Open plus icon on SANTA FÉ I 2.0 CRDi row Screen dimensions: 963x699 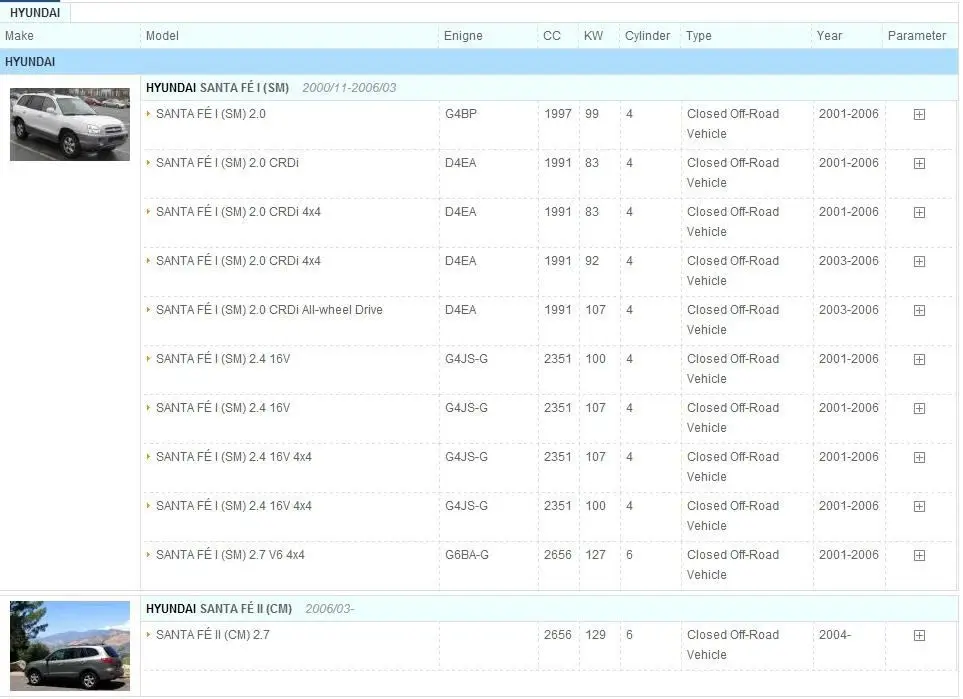[x=919, y=164]
